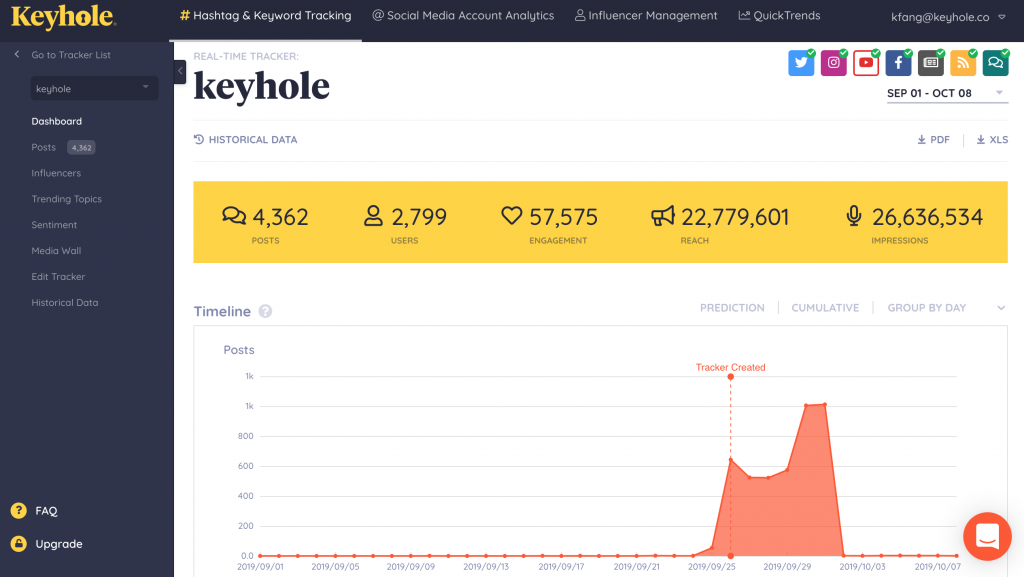Viewport: 1024px width, 577px height.
Task: Open QuickTrends tab
Action: point(779,16)
